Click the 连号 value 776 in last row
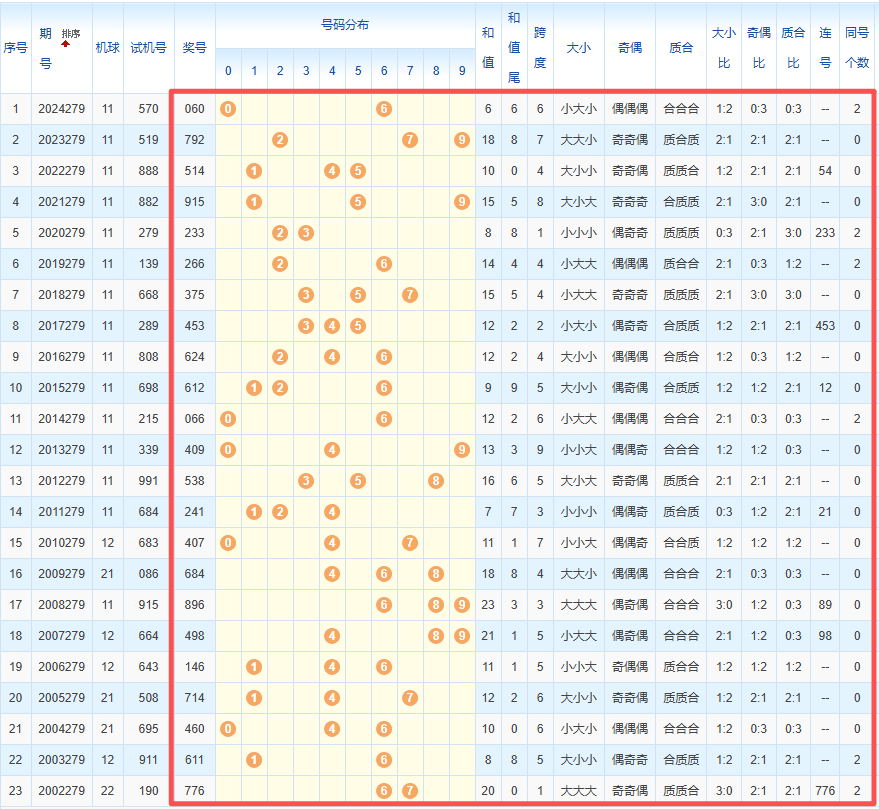Screen dimensions: 879x809 (x=825, y=790)
